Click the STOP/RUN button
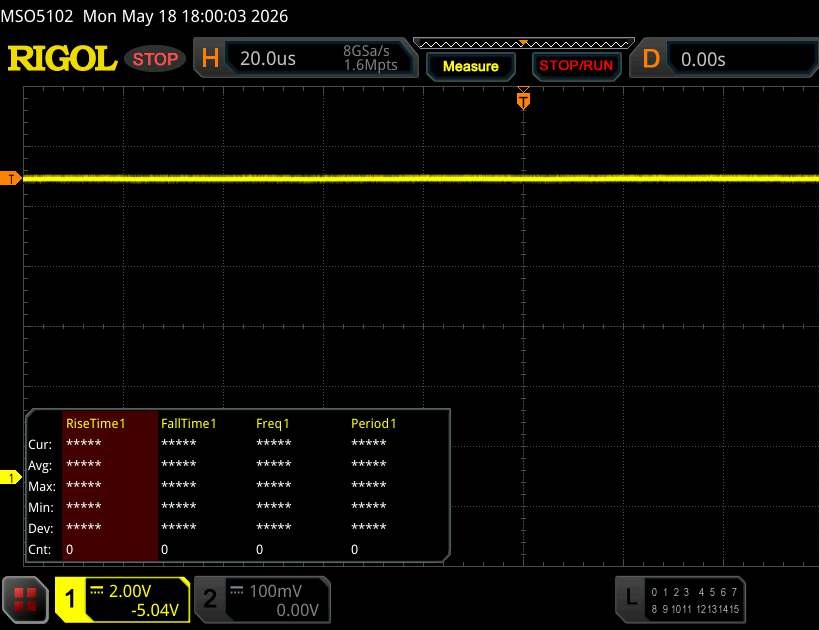 click(x=576, y=66)
